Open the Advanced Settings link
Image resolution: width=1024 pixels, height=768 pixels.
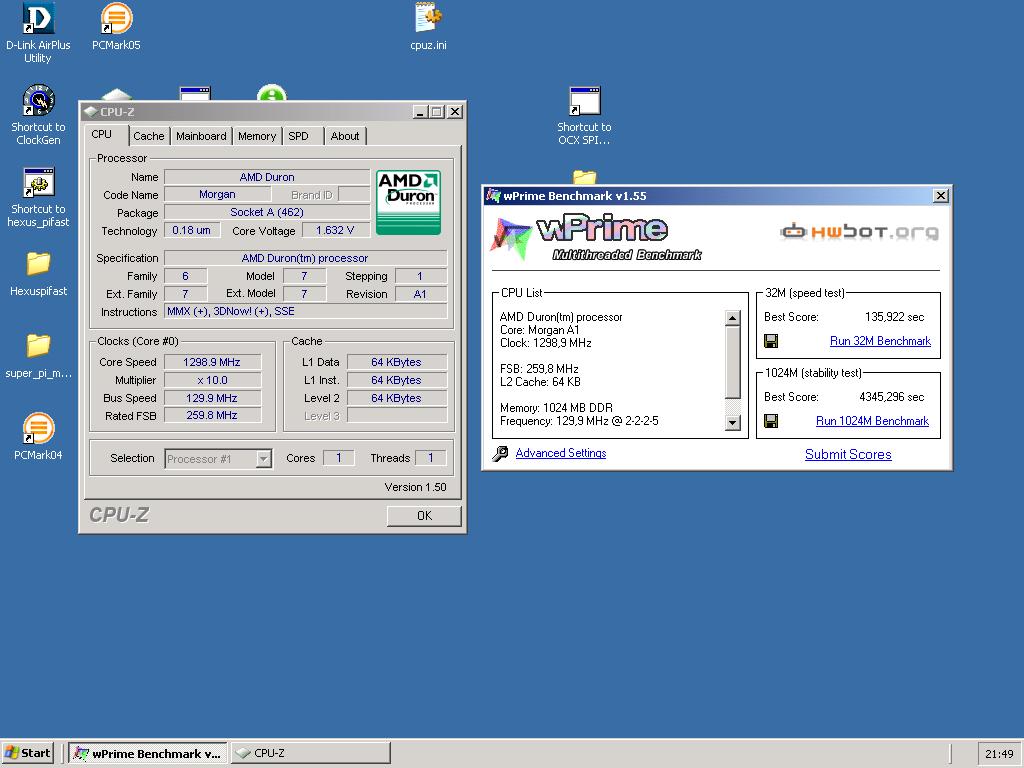561,453
